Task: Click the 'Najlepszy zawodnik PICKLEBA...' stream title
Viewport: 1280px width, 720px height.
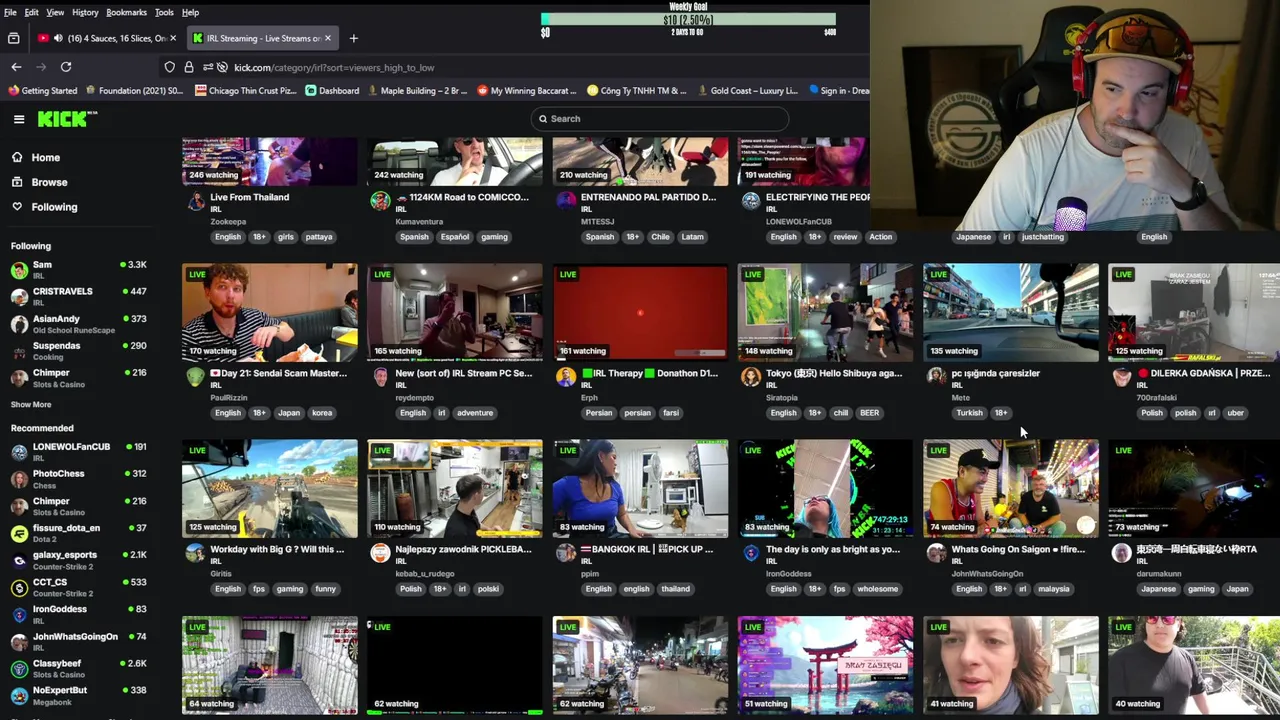Action: tap(463, 549)
